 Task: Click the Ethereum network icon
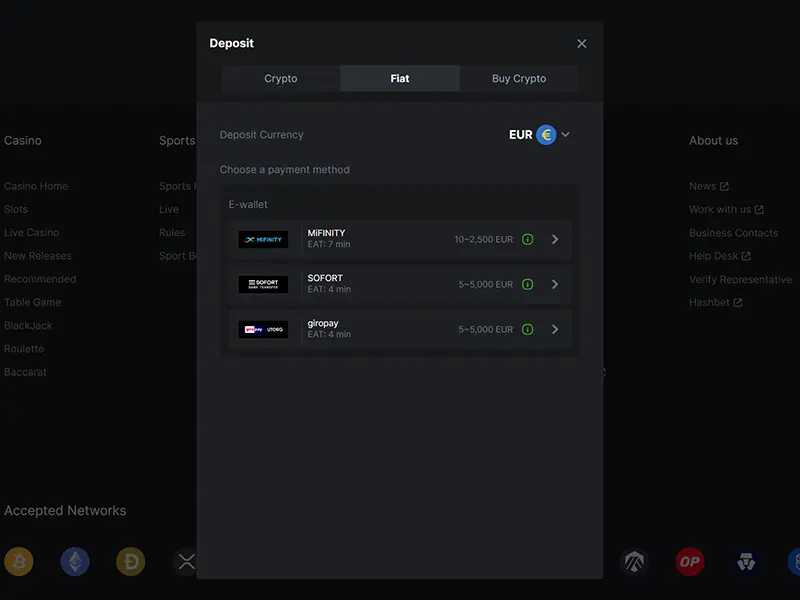coord(75,561)
